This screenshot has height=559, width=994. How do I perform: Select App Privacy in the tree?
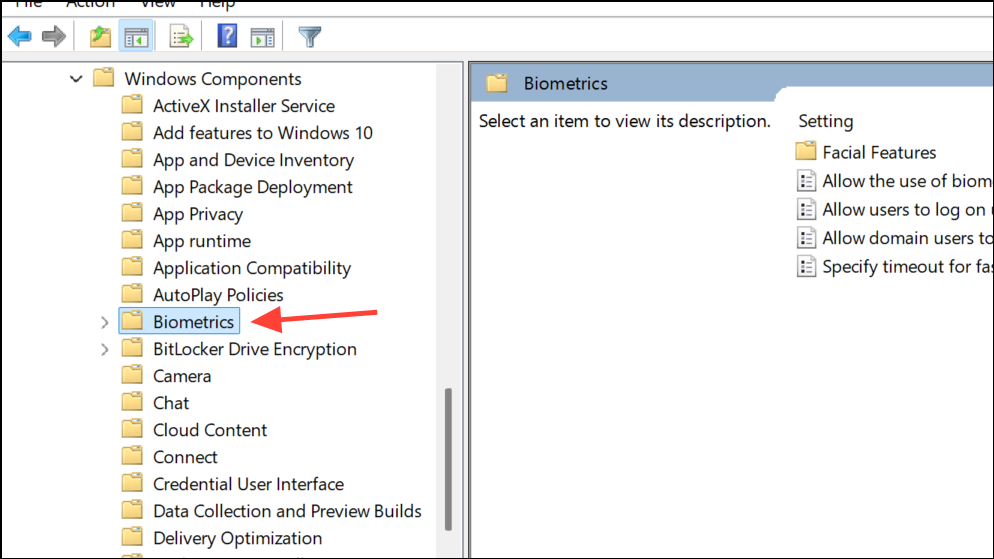click(198, 214)
